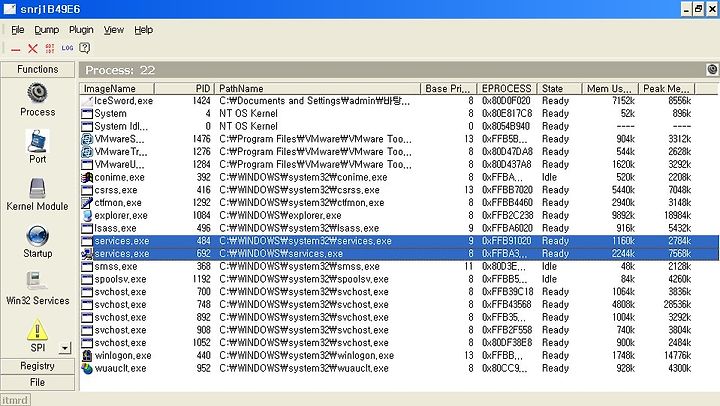Viewport: 720px width, 406px height.
Task: Expand the File sidebar panel
Action: [x=38, y=382]
